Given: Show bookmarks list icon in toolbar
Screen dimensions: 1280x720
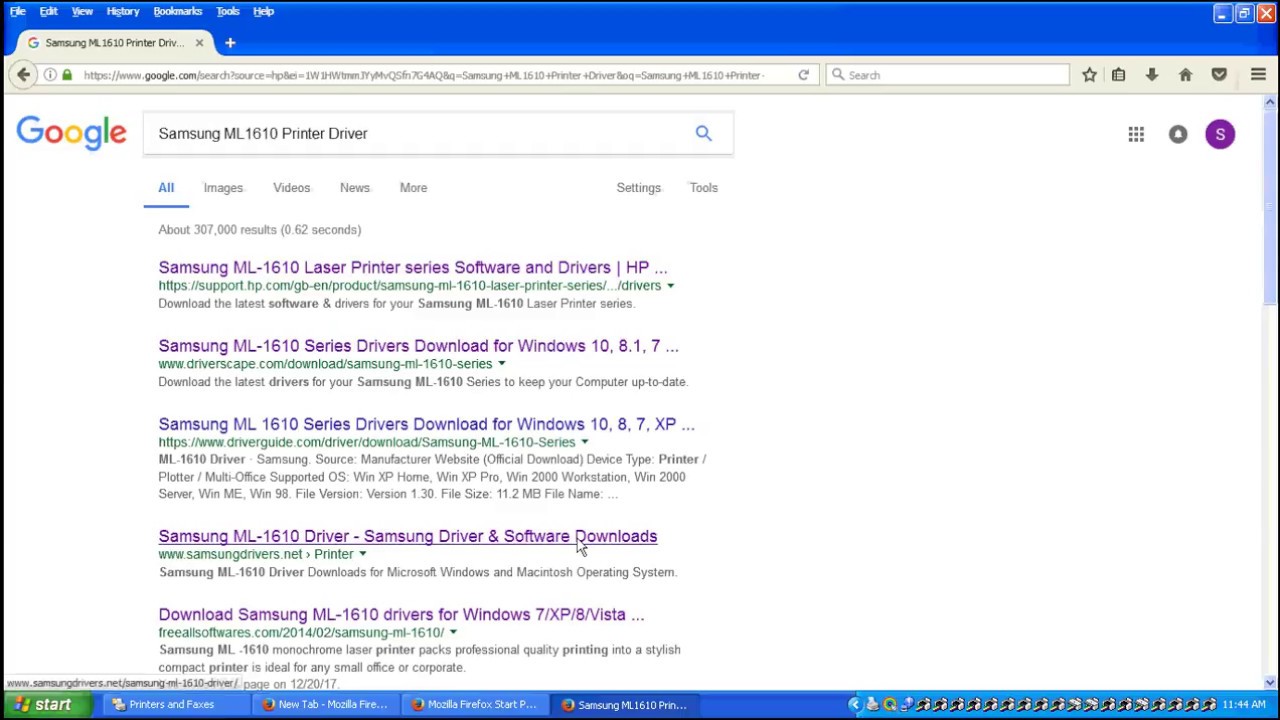Looking at the screenshot, I should point(1119,75).
